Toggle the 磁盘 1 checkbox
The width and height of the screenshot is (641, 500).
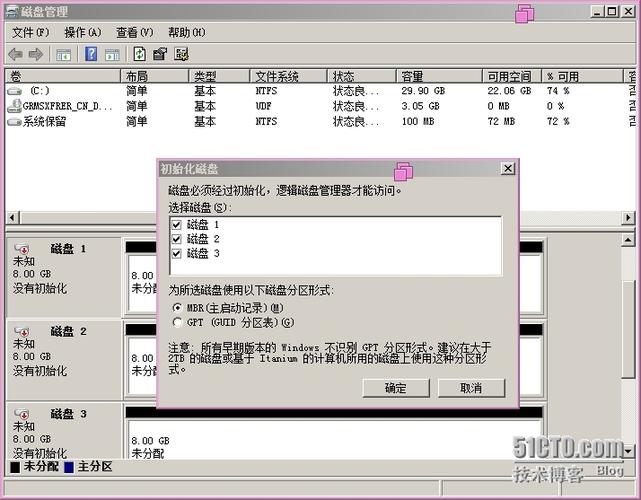point(177,224)
